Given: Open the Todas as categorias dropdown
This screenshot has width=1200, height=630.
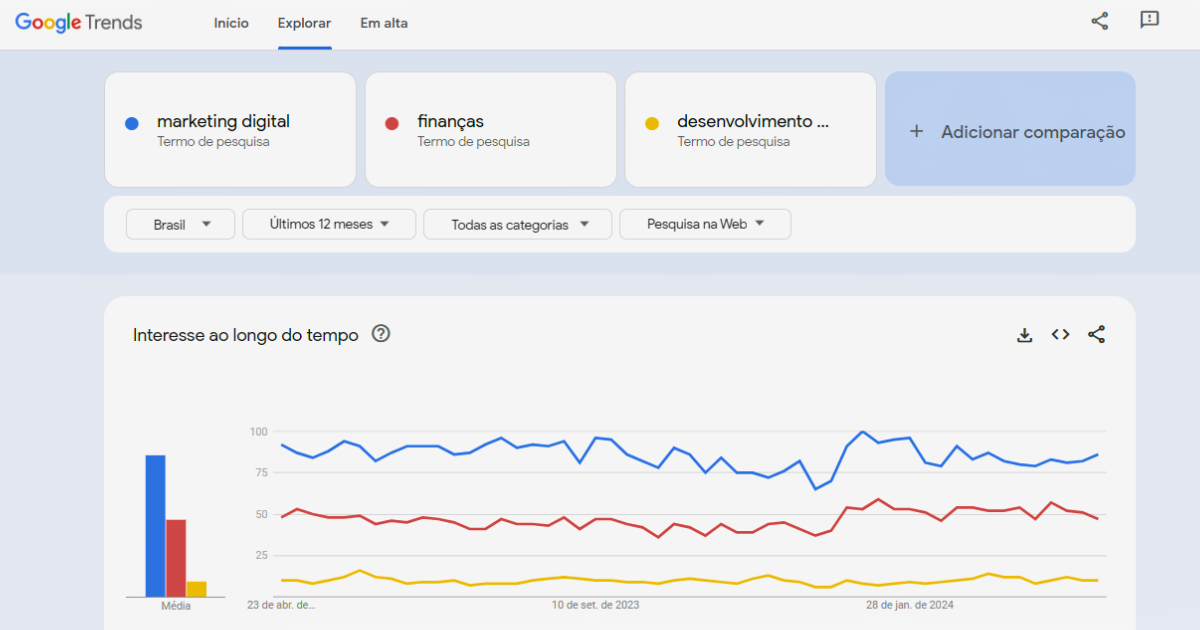Looking at the screenshot, I should (517, 224).
